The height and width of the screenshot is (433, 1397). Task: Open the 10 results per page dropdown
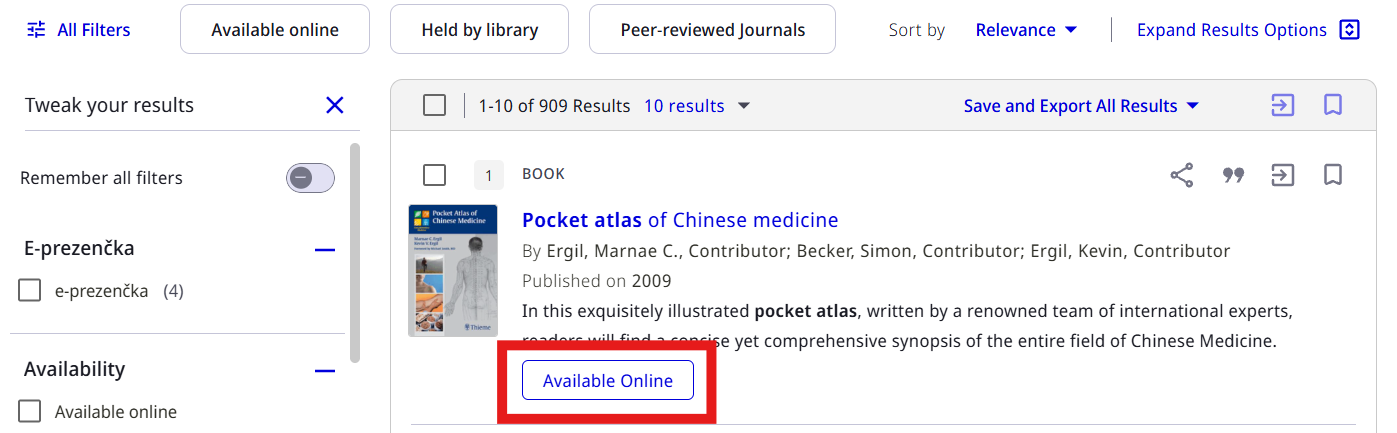coord(697,105)
